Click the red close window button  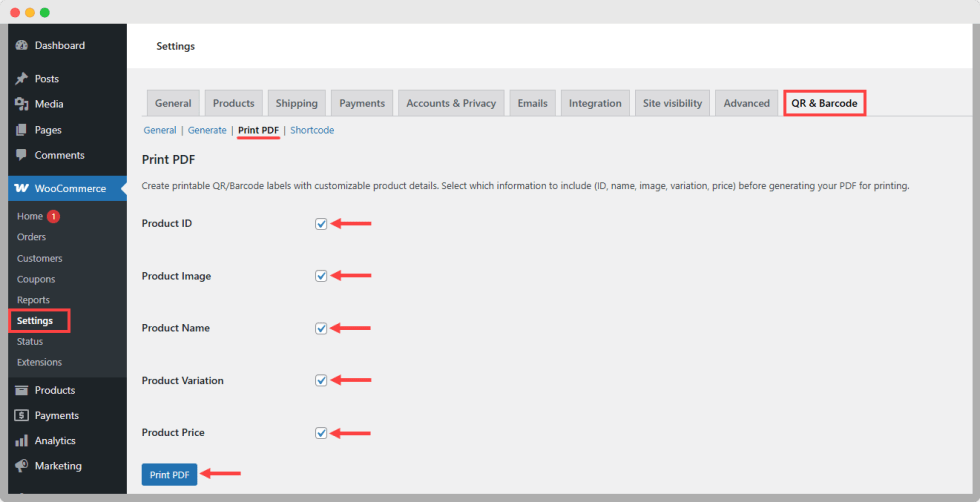click(x=15, y=13)
